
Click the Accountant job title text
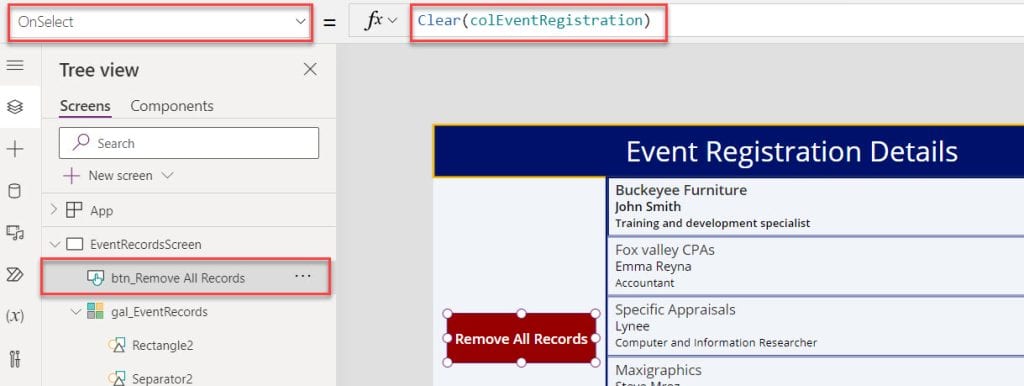click(x=645, y=283)
